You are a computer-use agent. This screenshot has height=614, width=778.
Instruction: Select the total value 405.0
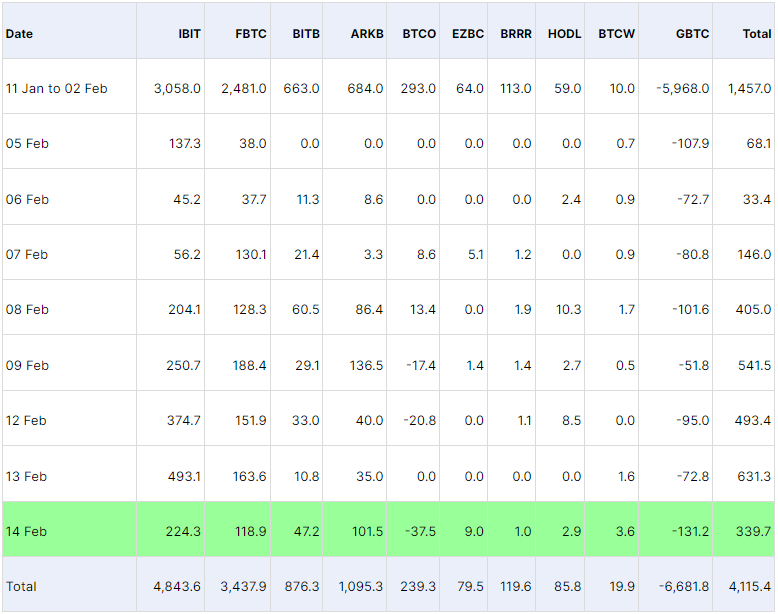pos(753,310)
